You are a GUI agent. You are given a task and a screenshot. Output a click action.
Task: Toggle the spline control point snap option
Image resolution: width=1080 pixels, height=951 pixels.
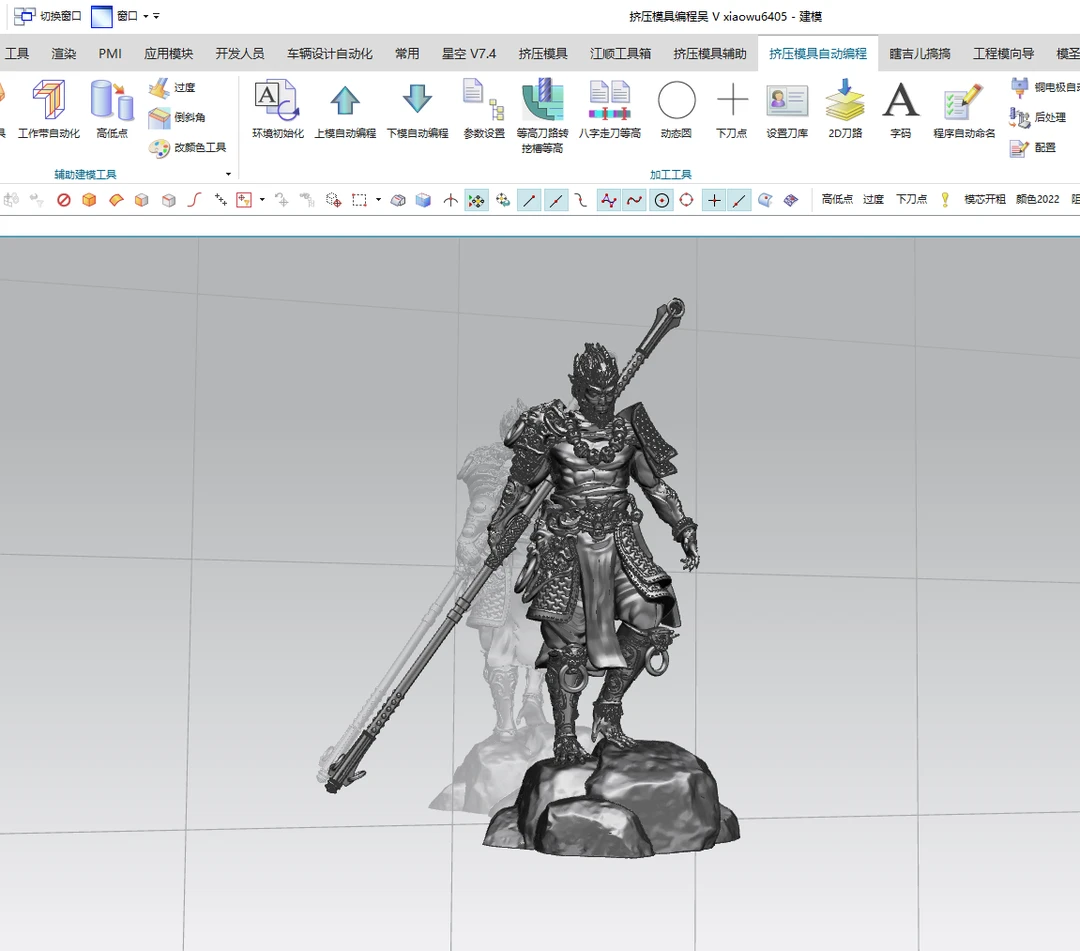608,200
